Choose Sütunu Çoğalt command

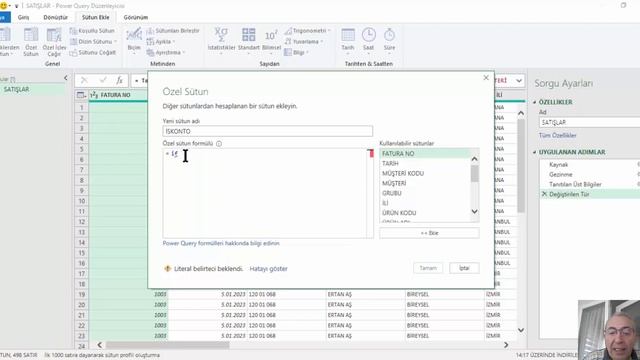[x=93, y=53]
